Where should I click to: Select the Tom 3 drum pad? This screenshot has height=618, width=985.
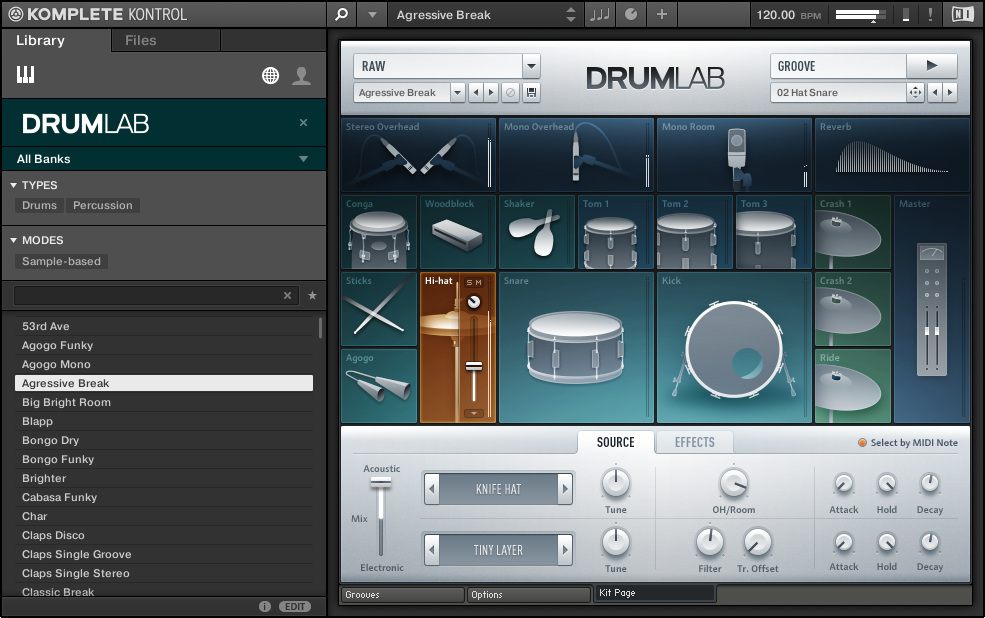point(773,232)
